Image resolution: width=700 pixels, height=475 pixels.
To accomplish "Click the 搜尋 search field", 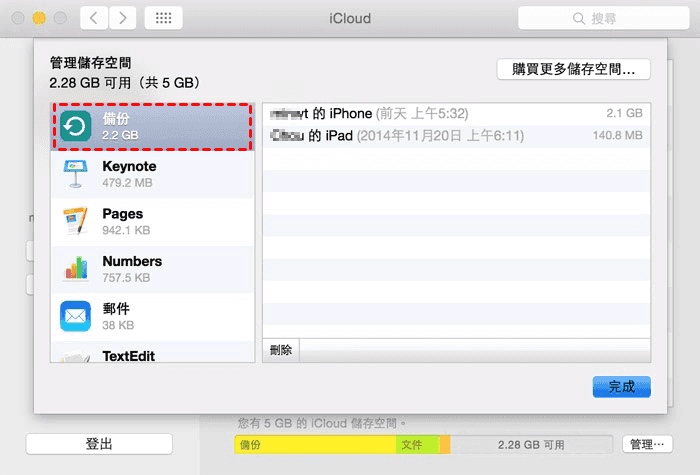I will point(595,18).
